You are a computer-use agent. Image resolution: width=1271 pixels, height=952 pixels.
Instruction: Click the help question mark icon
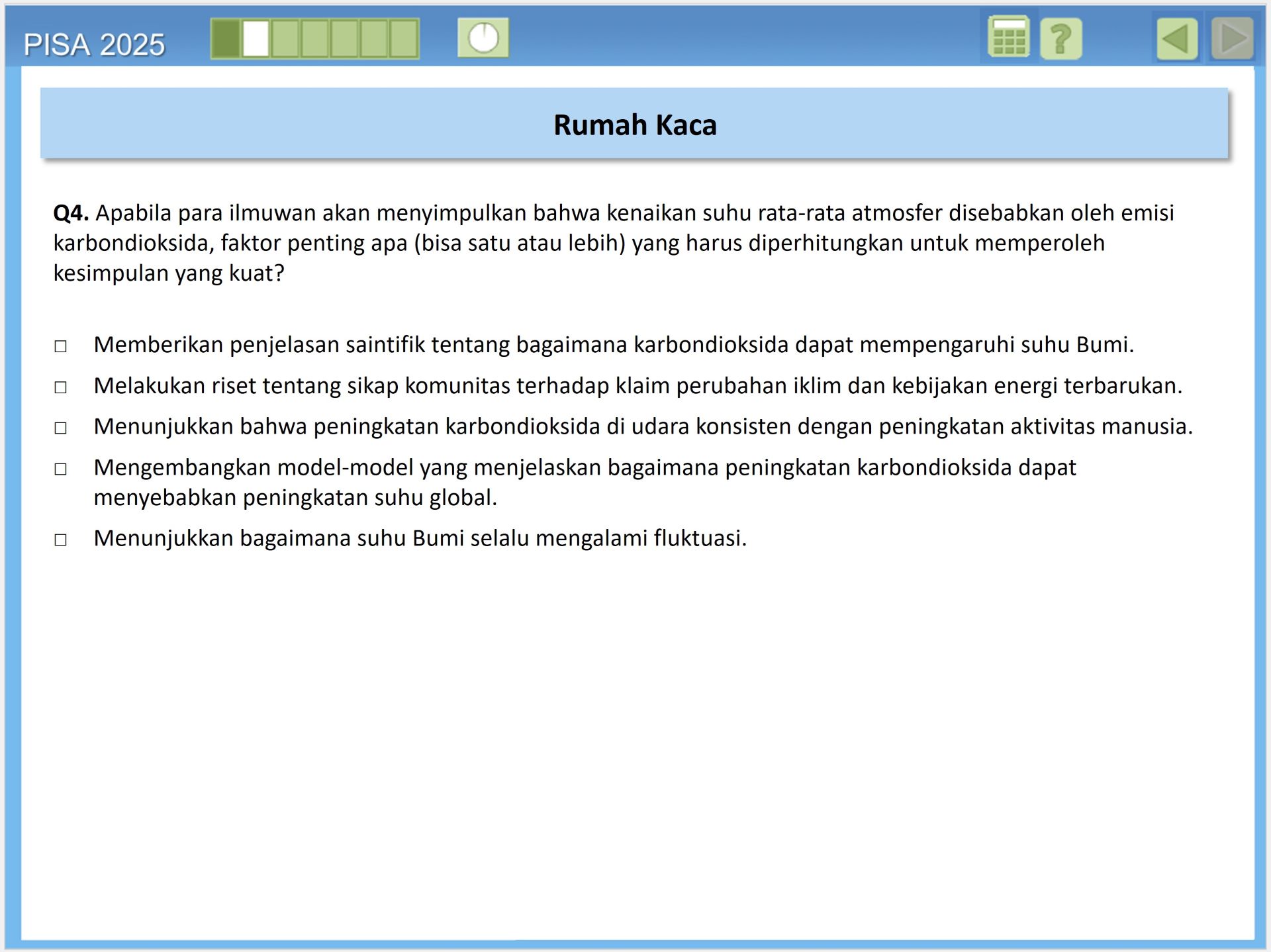click(x=1060, y=39)
